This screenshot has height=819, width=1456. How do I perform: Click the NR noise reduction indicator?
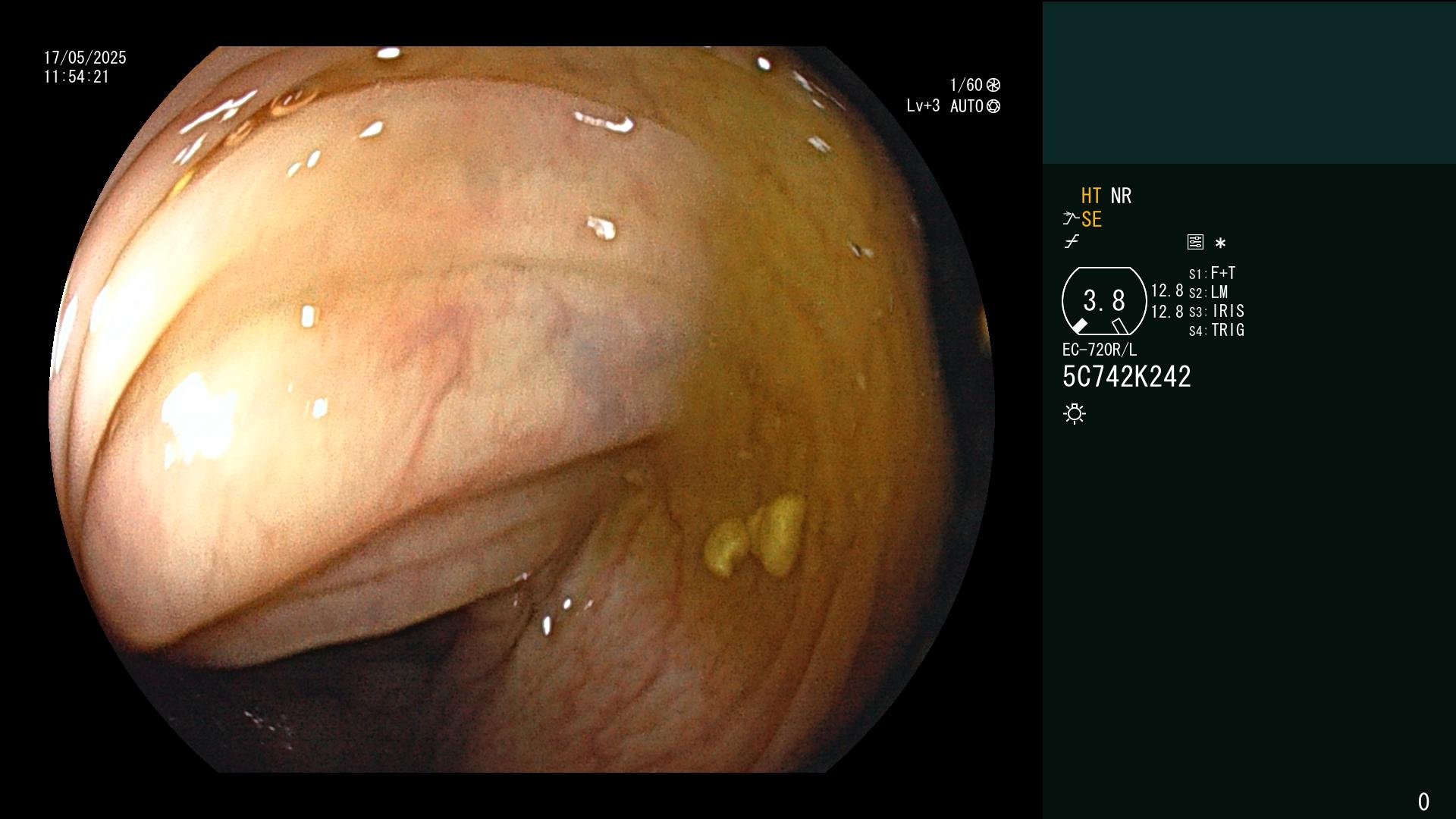tap(1121, 196)
